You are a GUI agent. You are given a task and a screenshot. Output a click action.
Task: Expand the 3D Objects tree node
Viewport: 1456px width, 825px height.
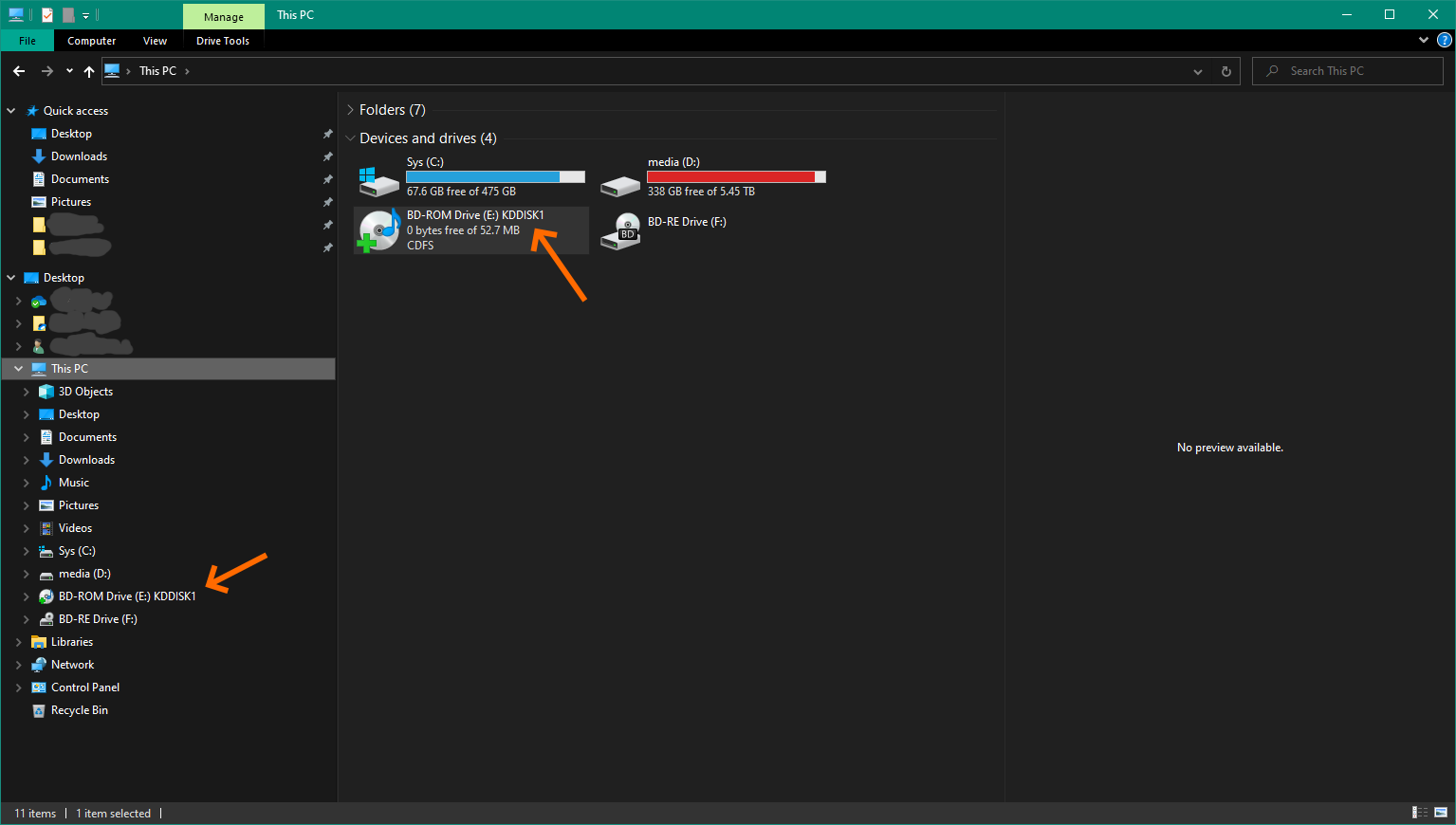(x=26, y=392)
